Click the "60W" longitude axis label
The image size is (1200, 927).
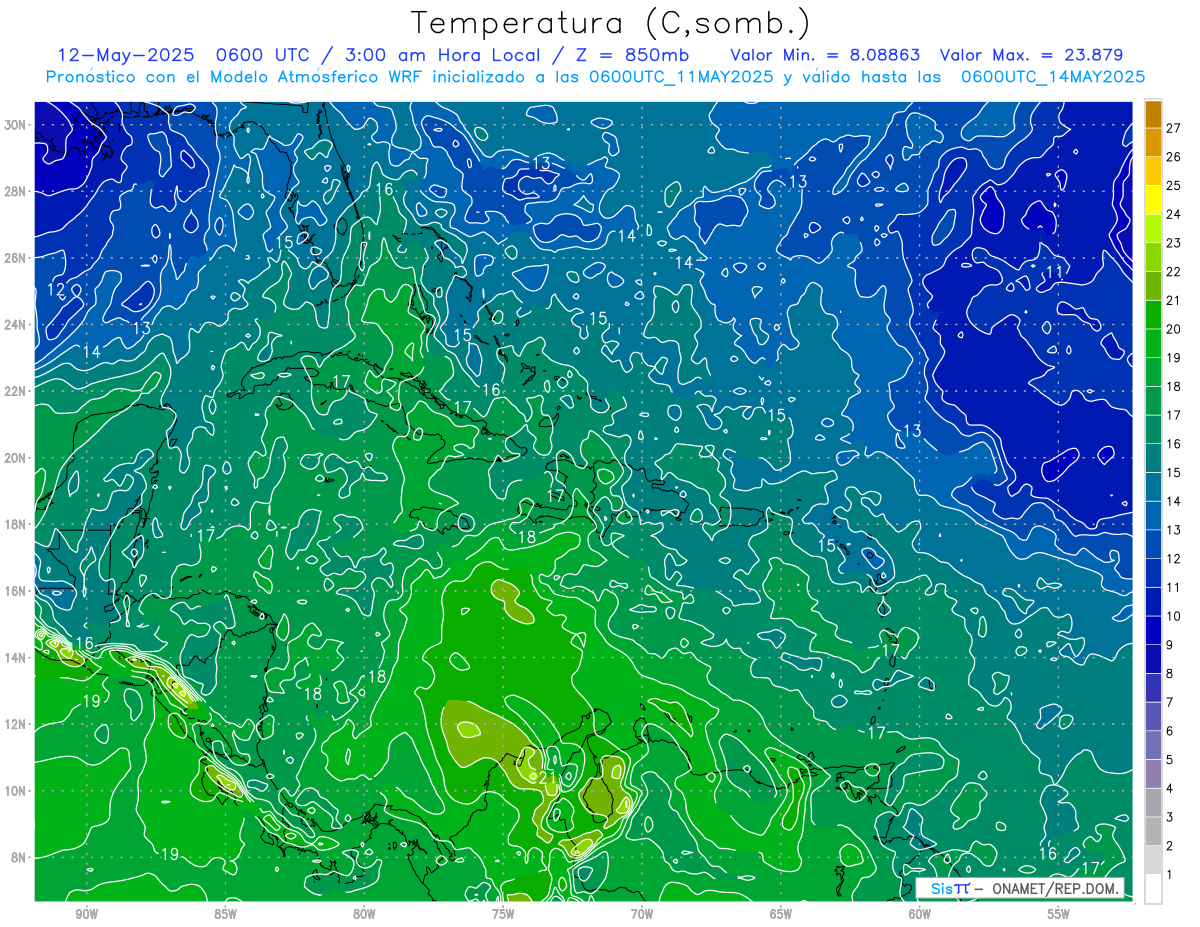[x=920, y=914]
